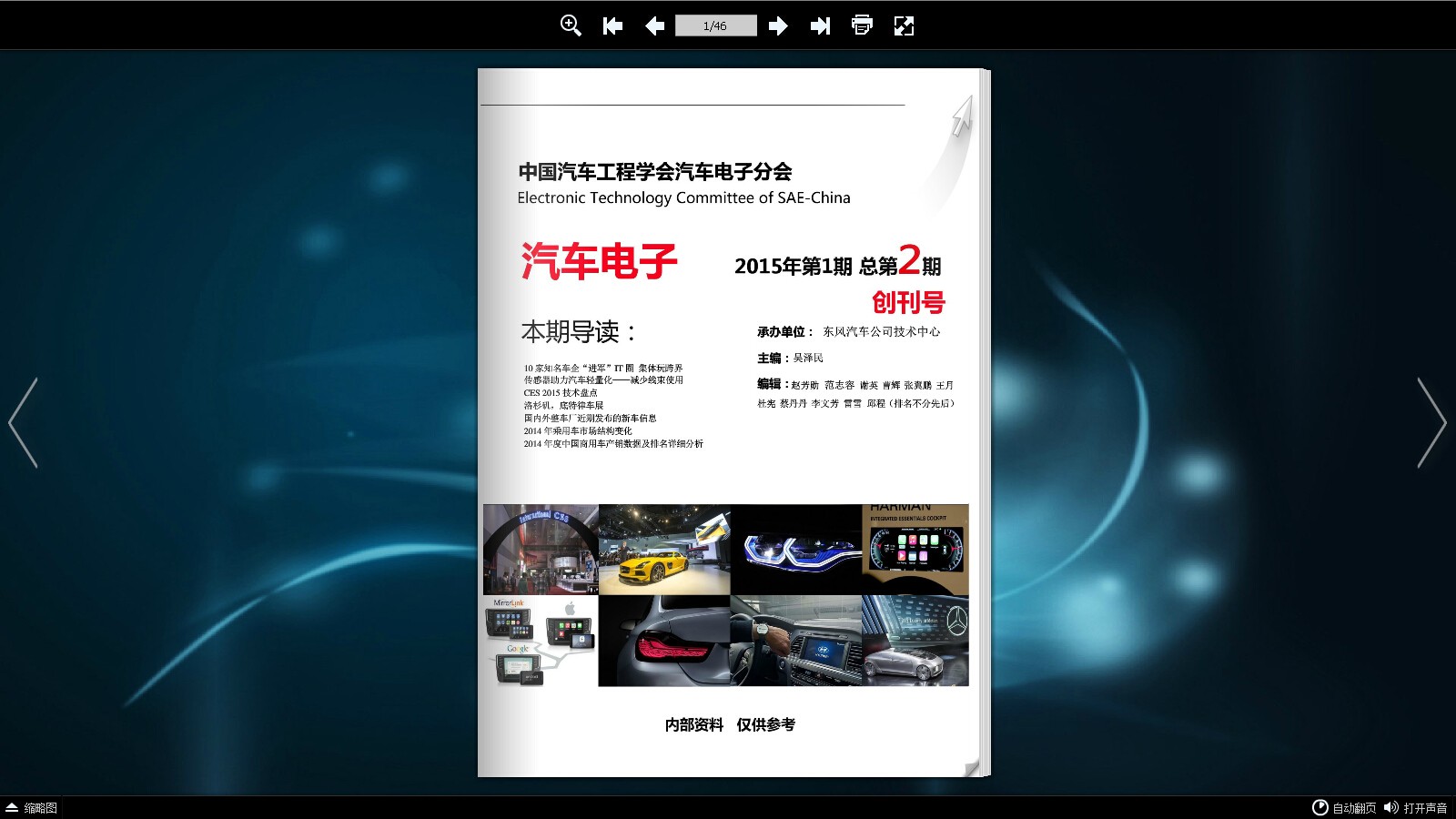Click the heading 中国汽车工程学会汽车电子分会
This screenshot has width=1456, height=819.
pyautogui.click(x=655, y=171)
